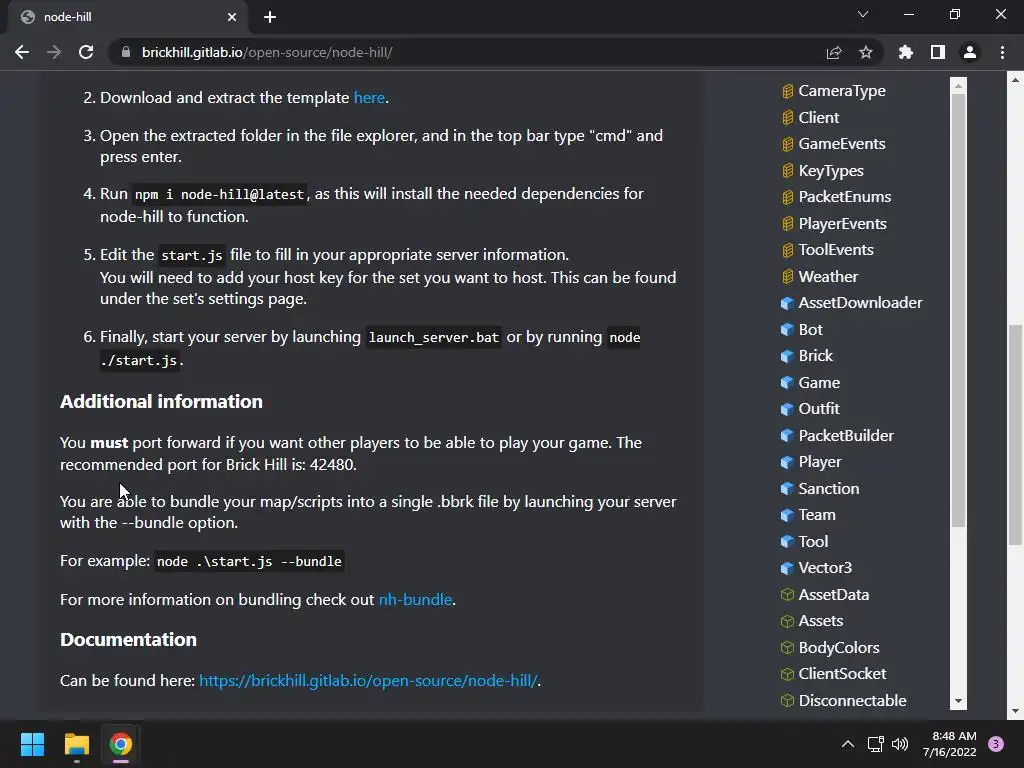Show hidden system tray icons

pos(848,744)
